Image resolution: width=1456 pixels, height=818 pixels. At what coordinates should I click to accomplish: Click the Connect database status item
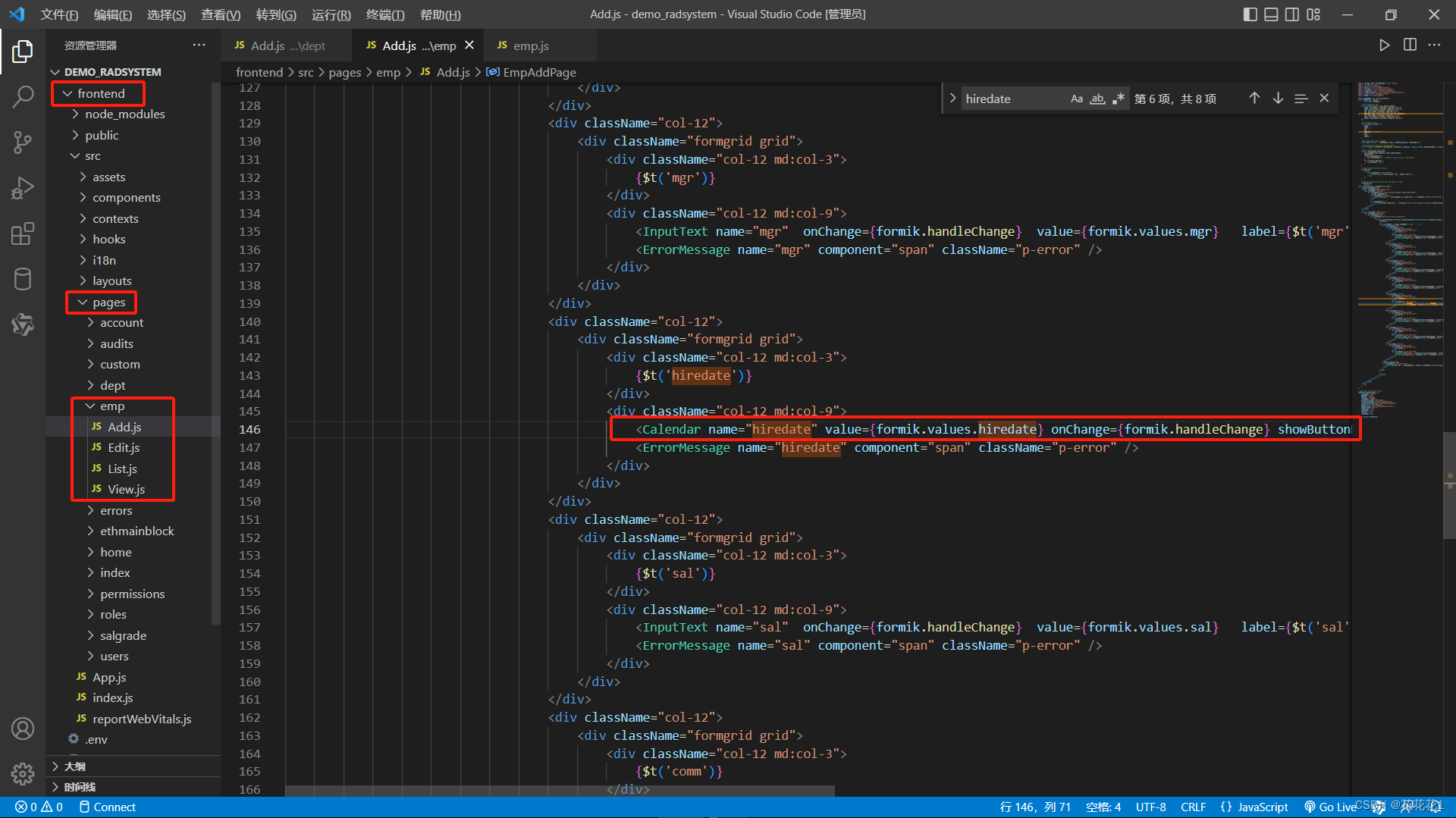coord(107,807)
